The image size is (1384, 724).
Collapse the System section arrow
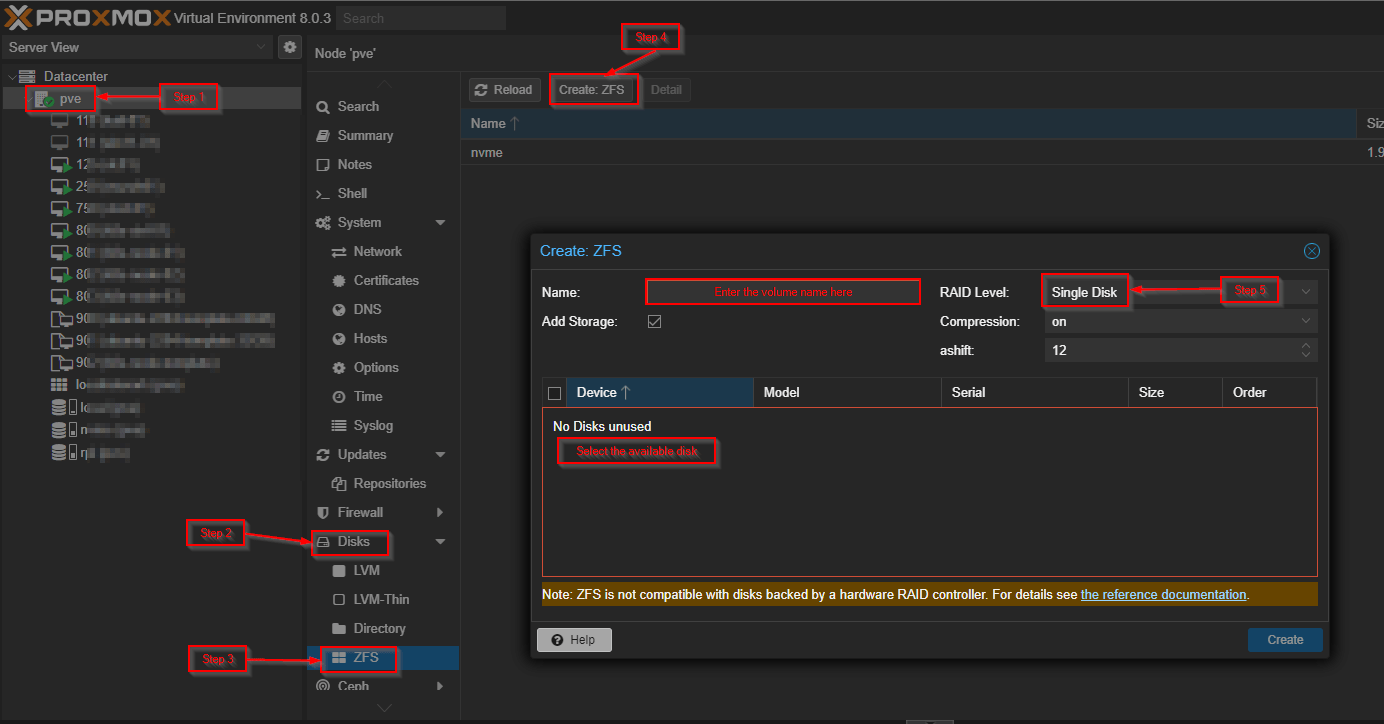[x=440, y=222]
